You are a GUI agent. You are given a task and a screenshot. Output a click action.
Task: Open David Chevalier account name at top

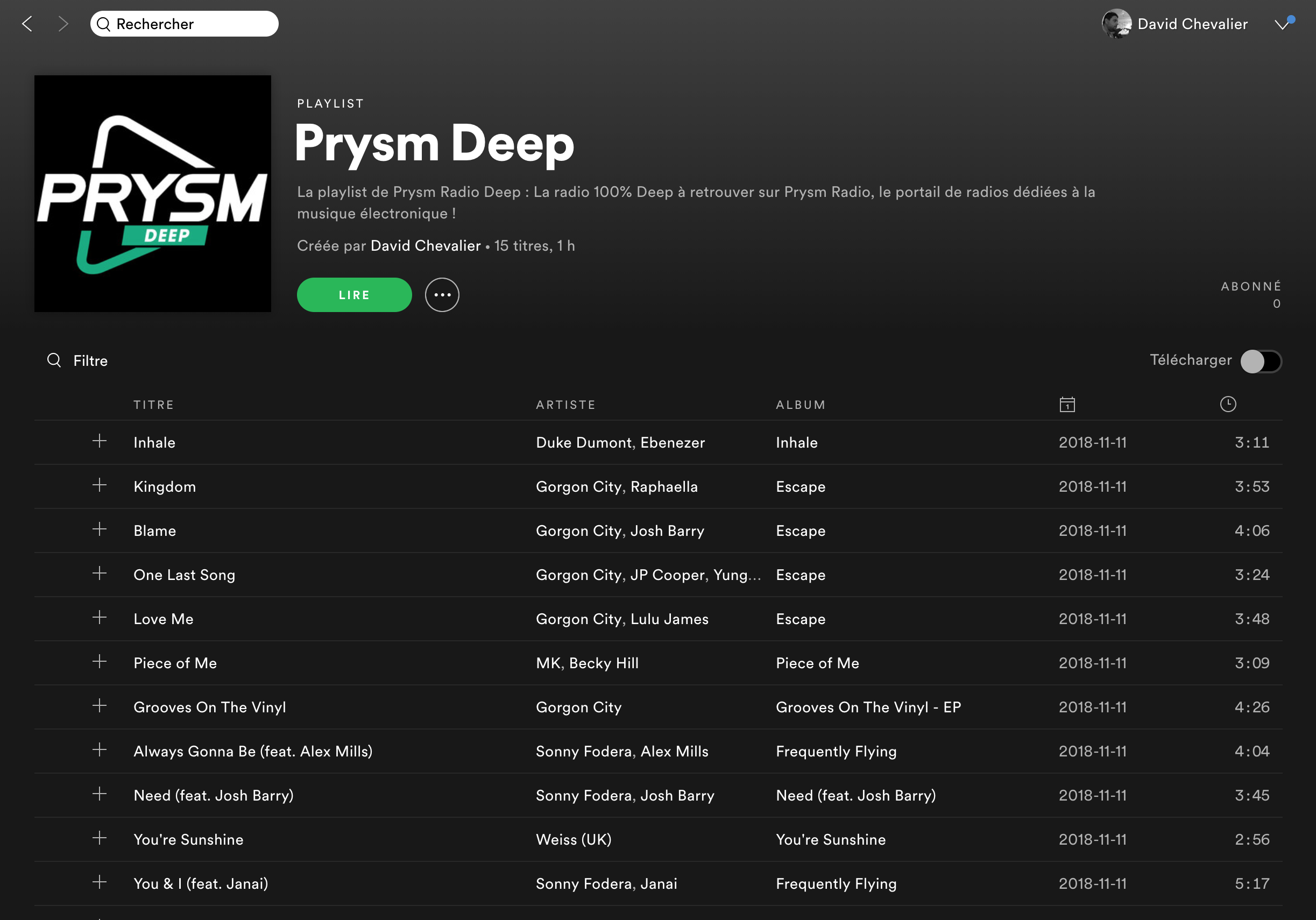click(1192, 24)
